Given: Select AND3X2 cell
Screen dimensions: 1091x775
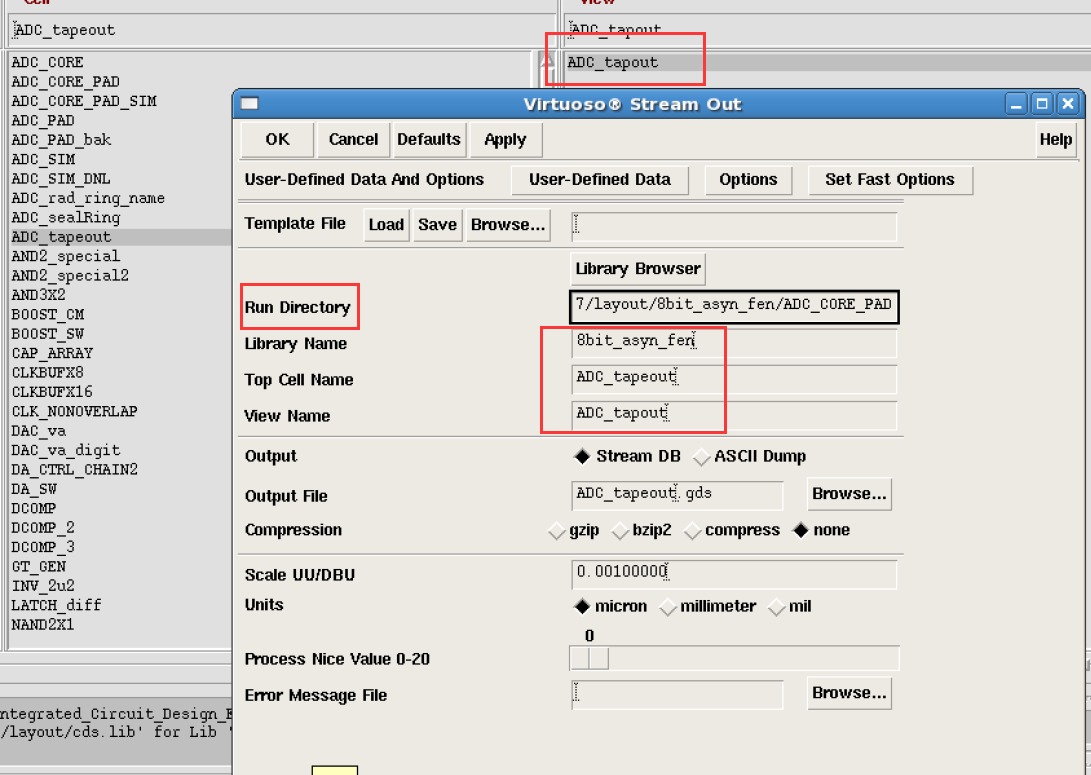Looking at the screenshot, I should pos(38,296).
